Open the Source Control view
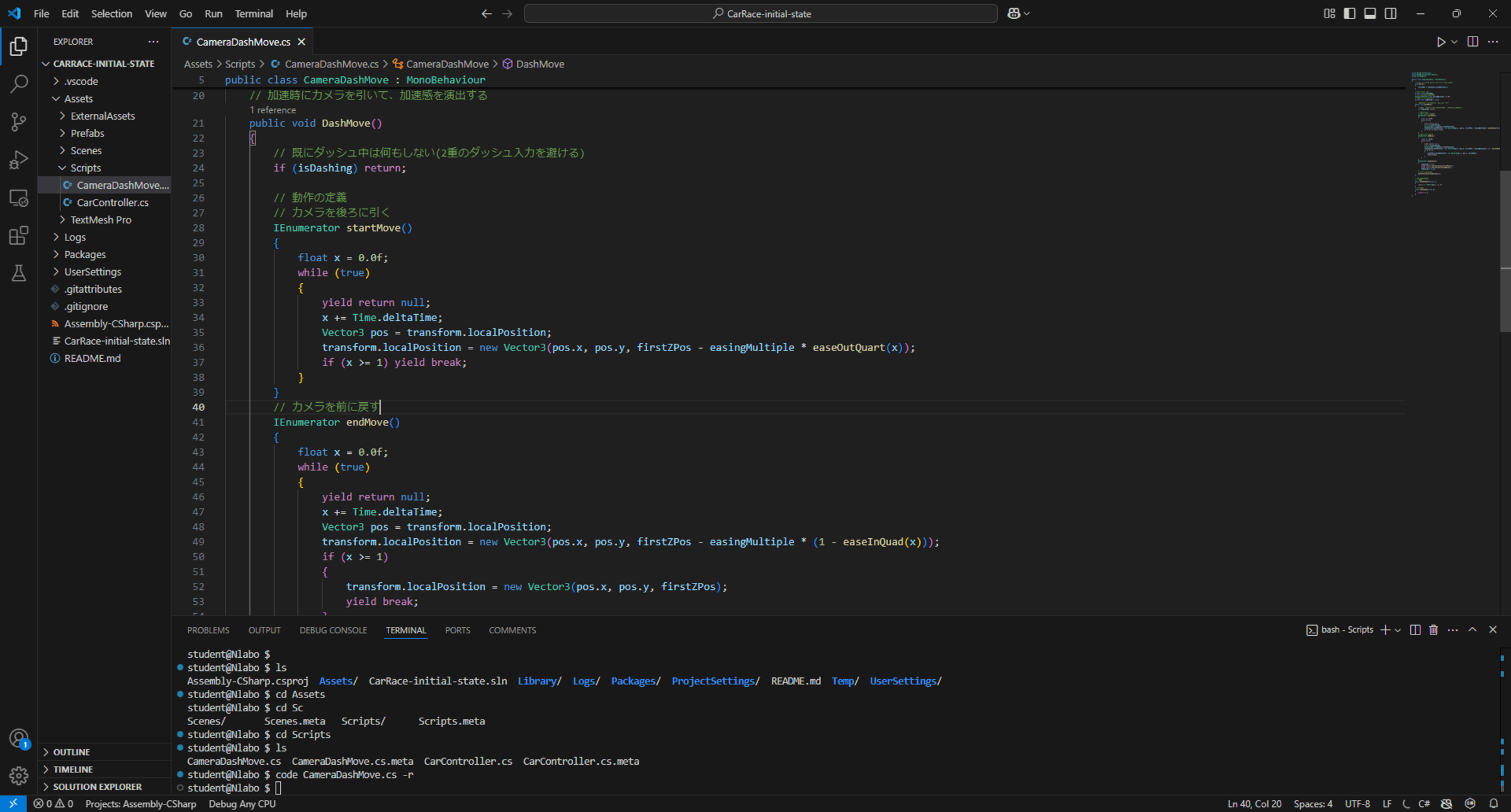Viewport: 1511px width, 812px height. [18, 121]
